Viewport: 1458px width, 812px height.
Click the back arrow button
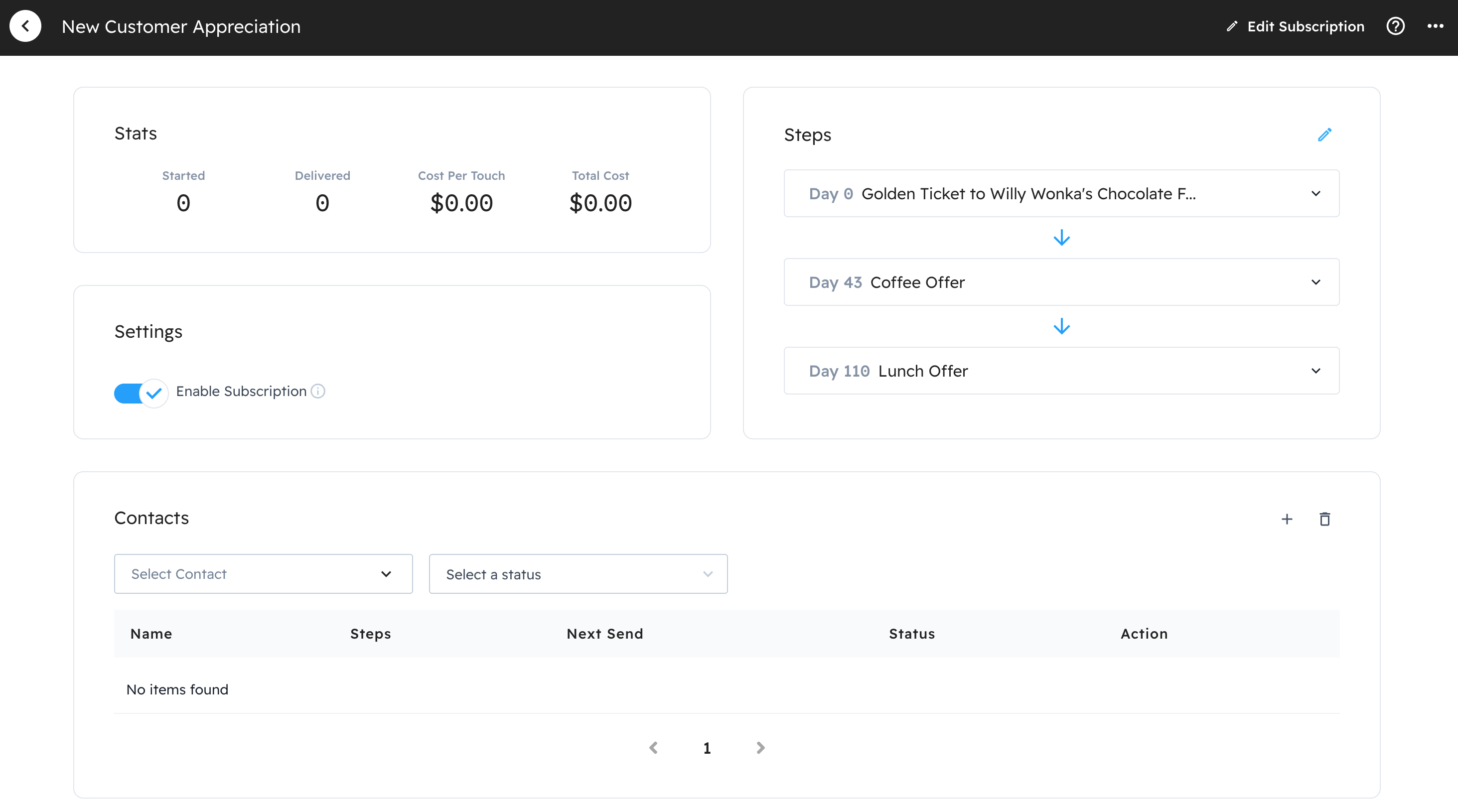click(25, 26)
